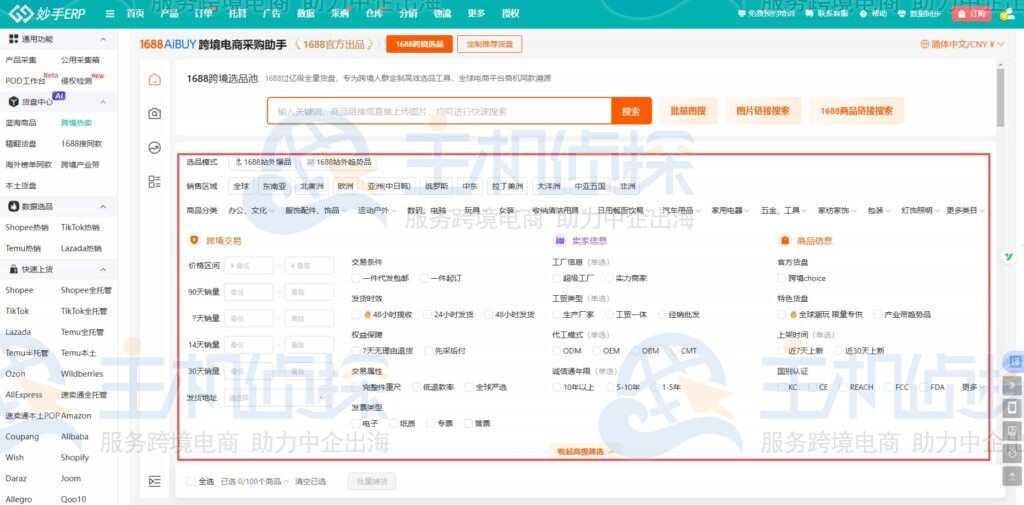This screenshot has width=1024, height=505.
Task: Collapse the 快速上货 sidebar section
Action: pyautogui.click(x=103, y=269)
